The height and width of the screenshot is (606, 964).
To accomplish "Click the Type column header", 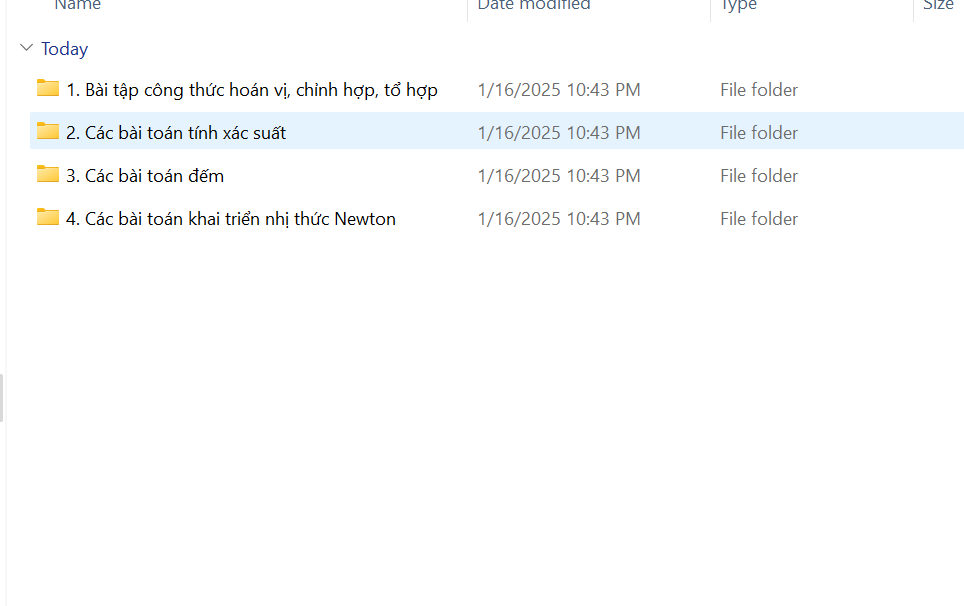I will 739,6.
